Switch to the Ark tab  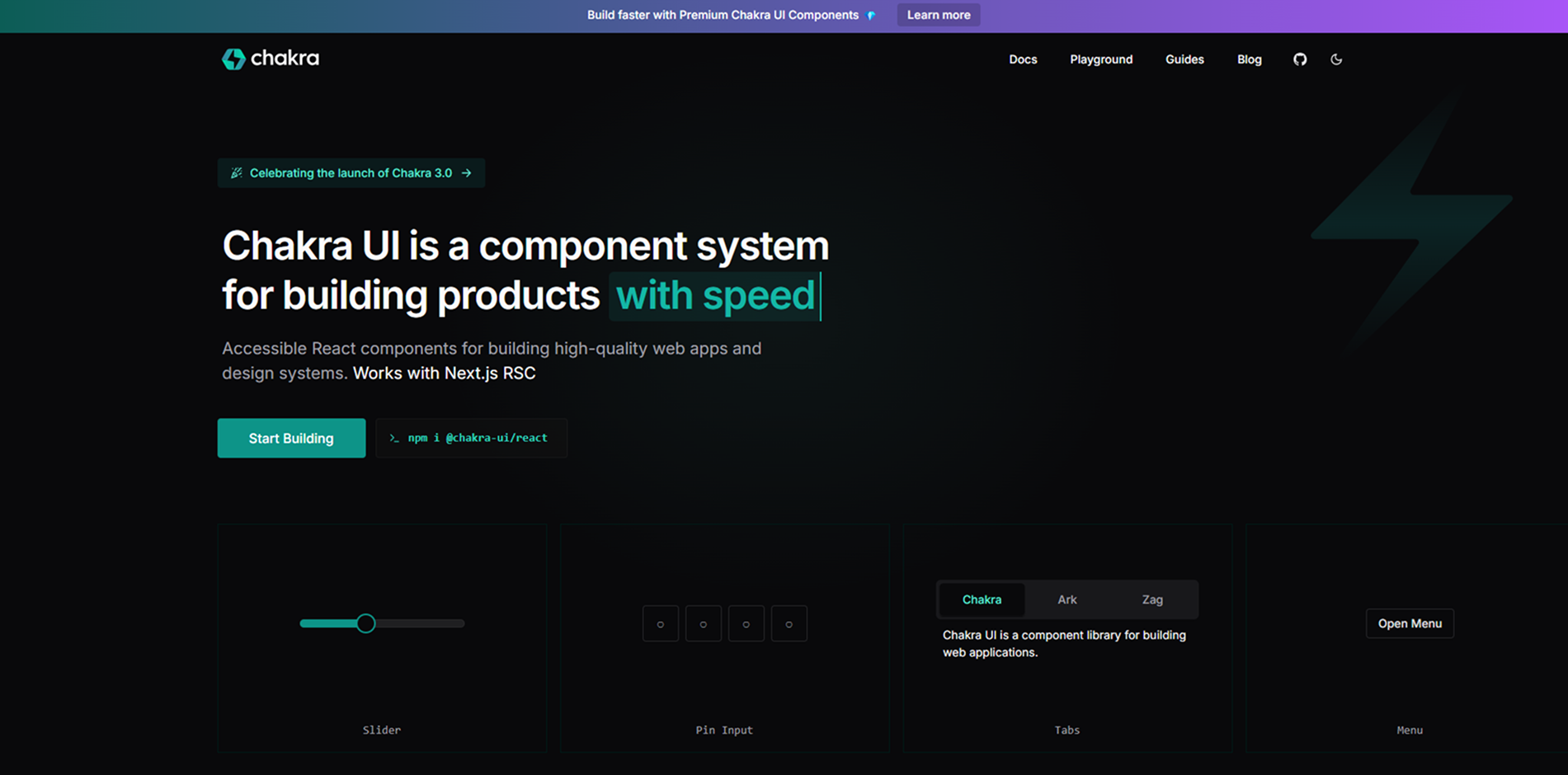[x=1067, y=599]
